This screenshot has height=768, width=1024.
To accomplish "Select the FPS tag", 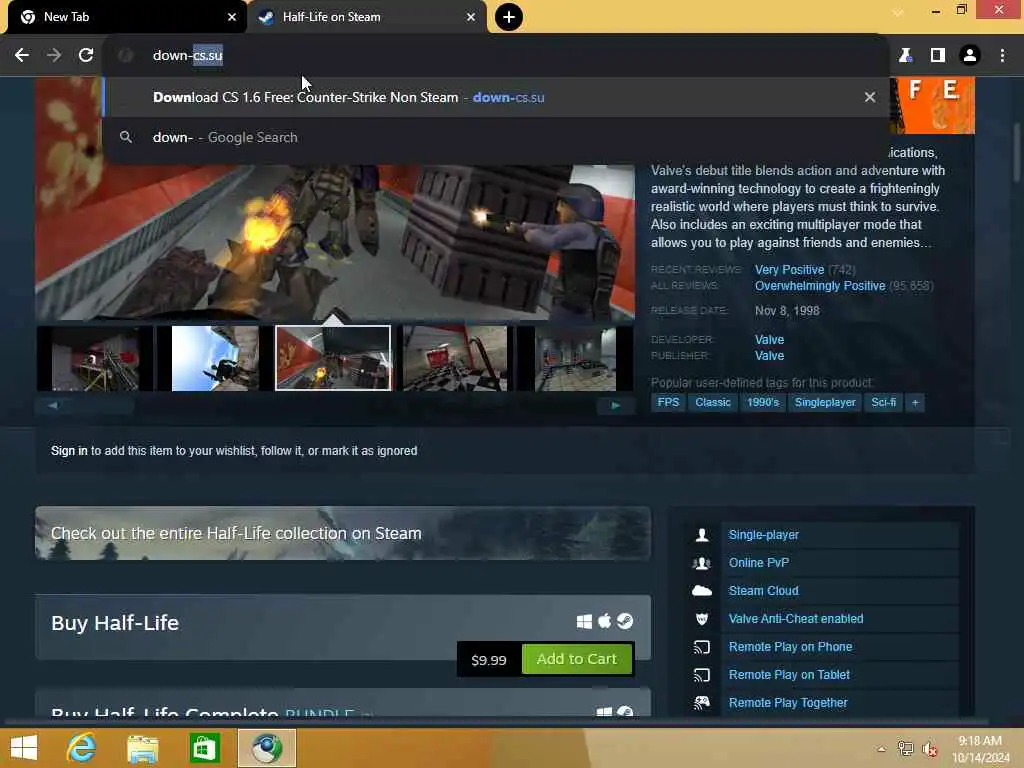I will 668,402.
